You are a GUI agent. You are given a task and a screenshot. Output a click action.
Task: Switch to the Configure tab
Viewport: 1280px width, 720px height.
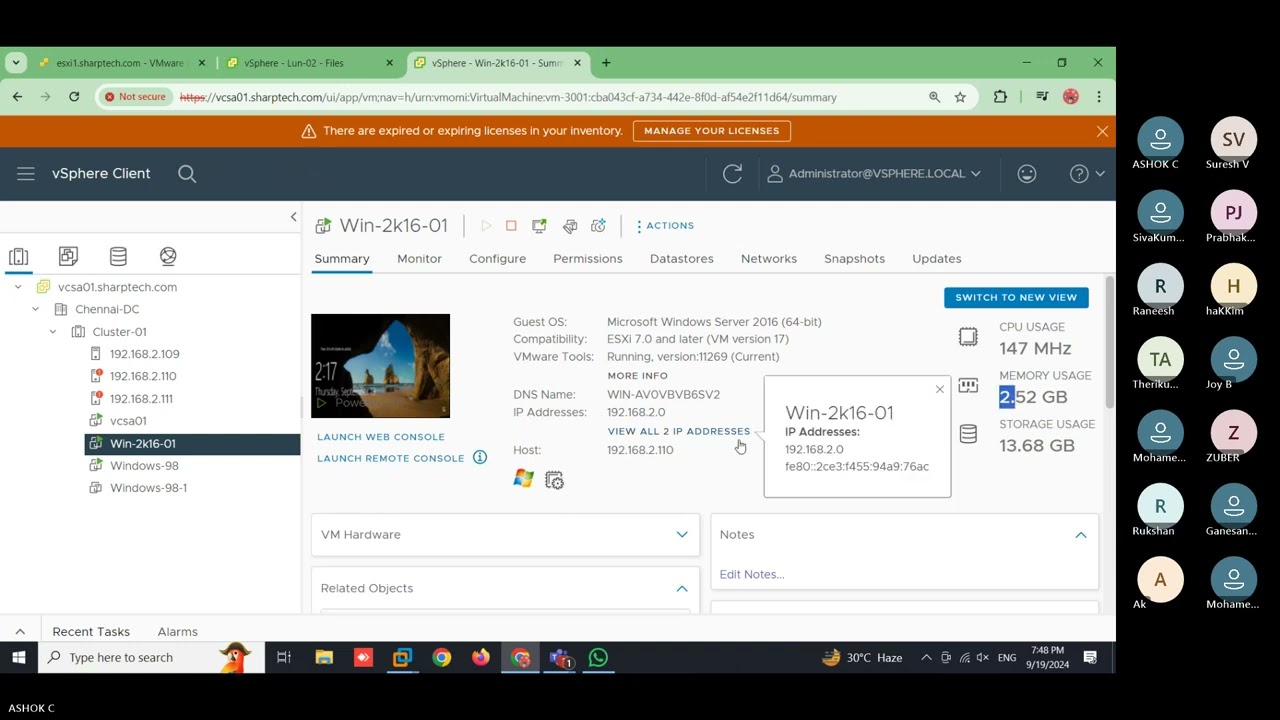(x=497, y=259)
